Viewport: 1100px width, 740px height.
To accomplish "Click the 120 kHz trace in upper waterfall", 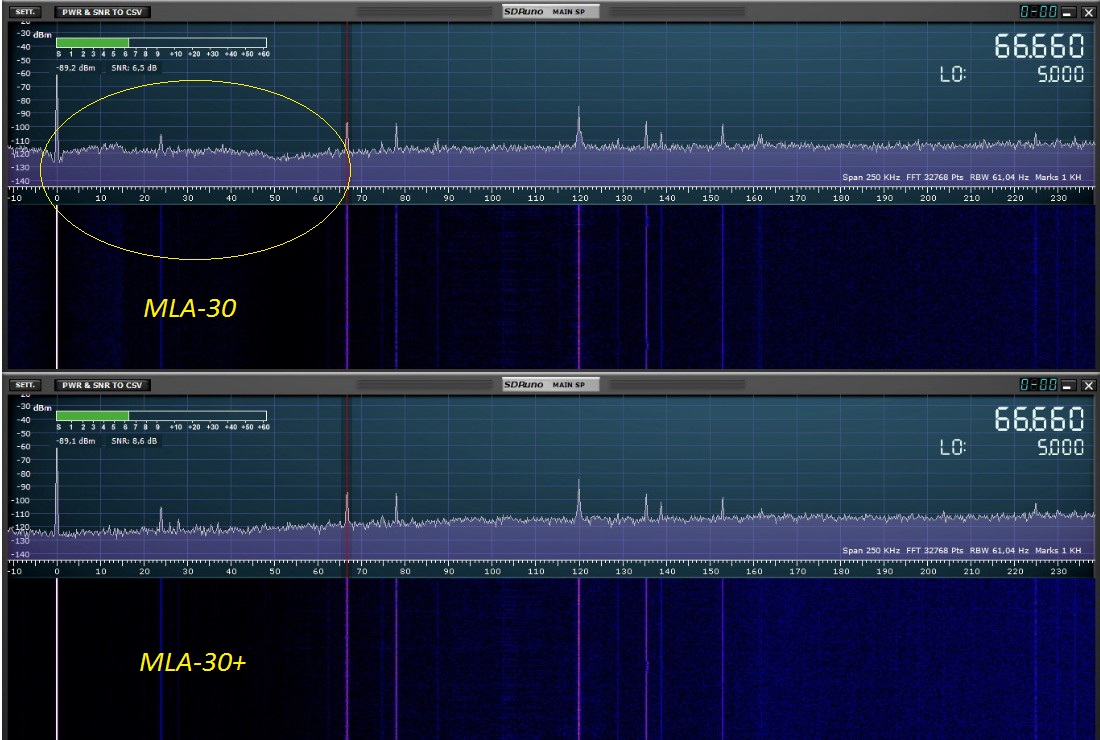I will (579, 288).
